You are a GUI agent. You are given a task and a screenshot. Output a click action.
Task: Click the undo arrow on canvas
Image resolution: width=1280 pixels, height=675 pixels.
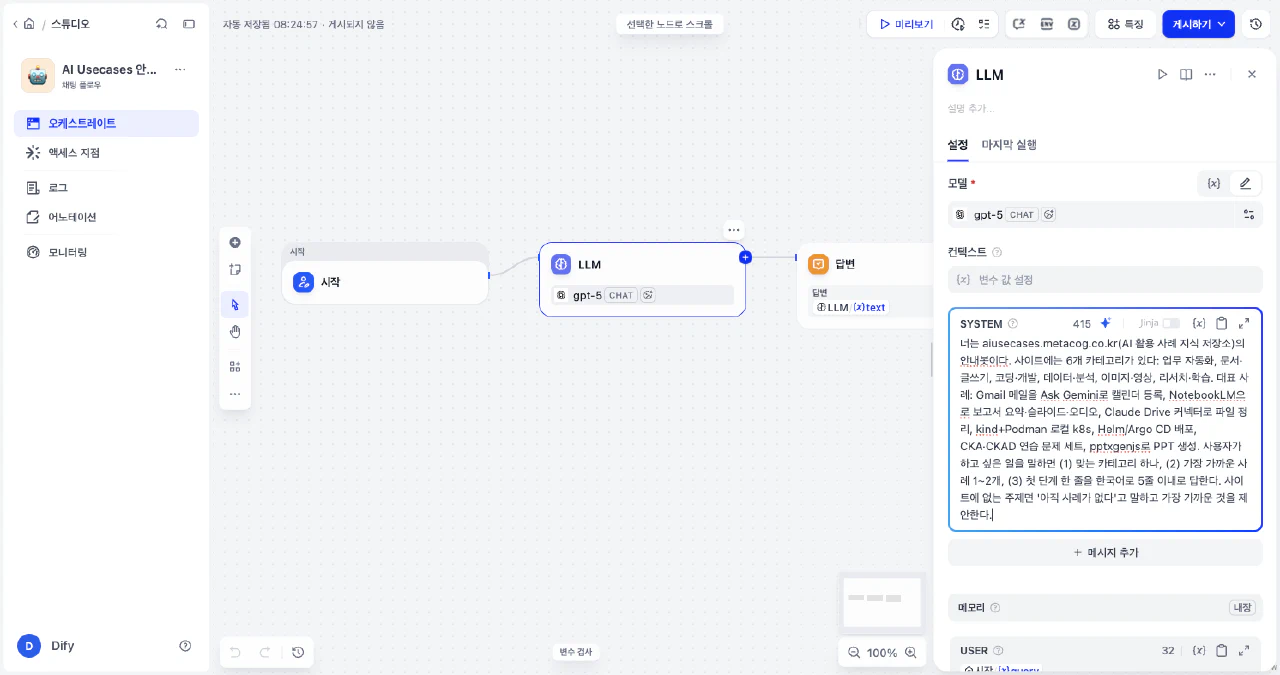pyautogui.click(x=235, y=652)
